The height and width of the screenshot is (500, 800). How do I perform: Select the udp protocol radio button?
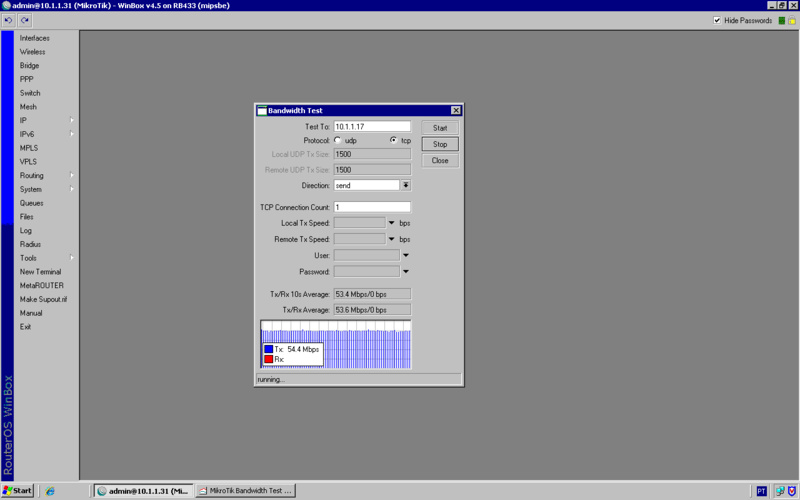pyautogui.click(x=338, y=140)
